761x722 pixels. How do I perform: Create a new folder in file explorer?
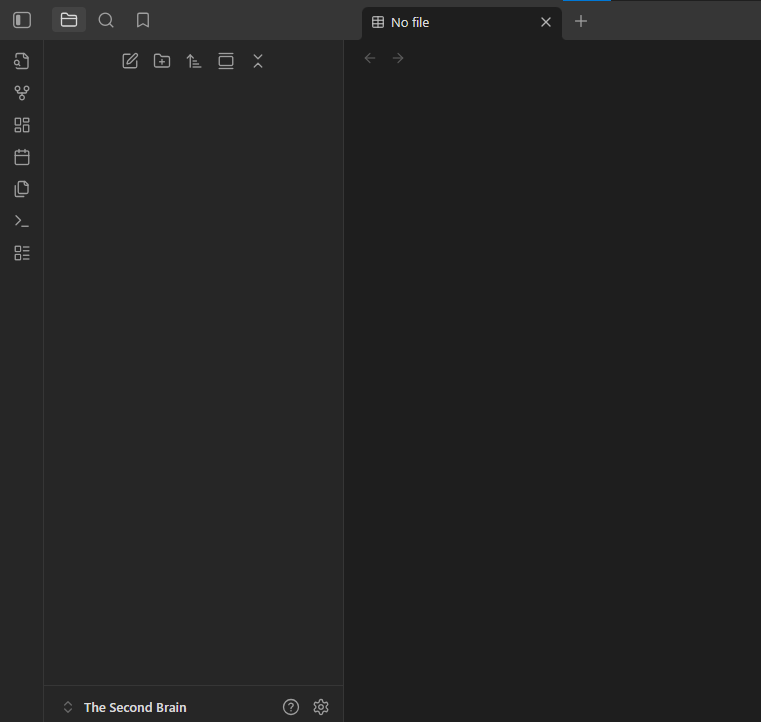coord(162,61)
